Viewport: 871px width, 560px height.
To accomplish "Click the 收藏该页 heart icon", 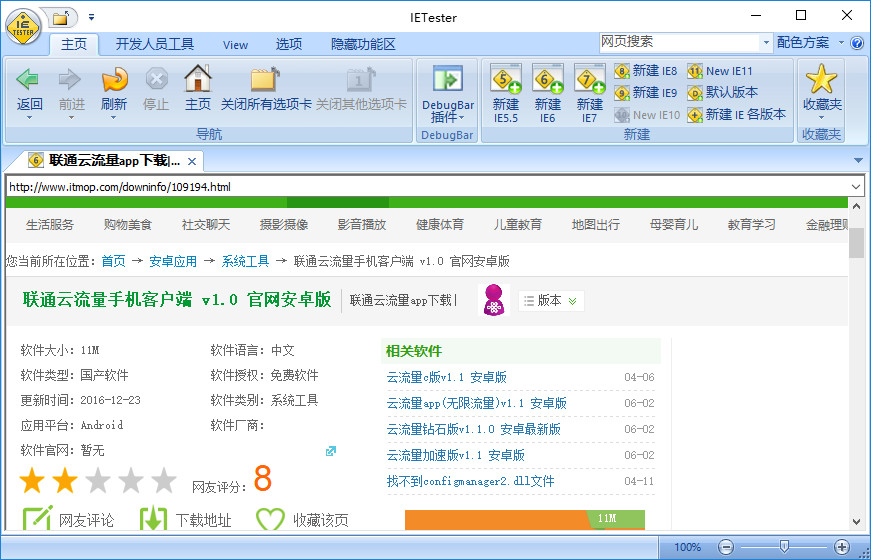I will pos(271,519).
